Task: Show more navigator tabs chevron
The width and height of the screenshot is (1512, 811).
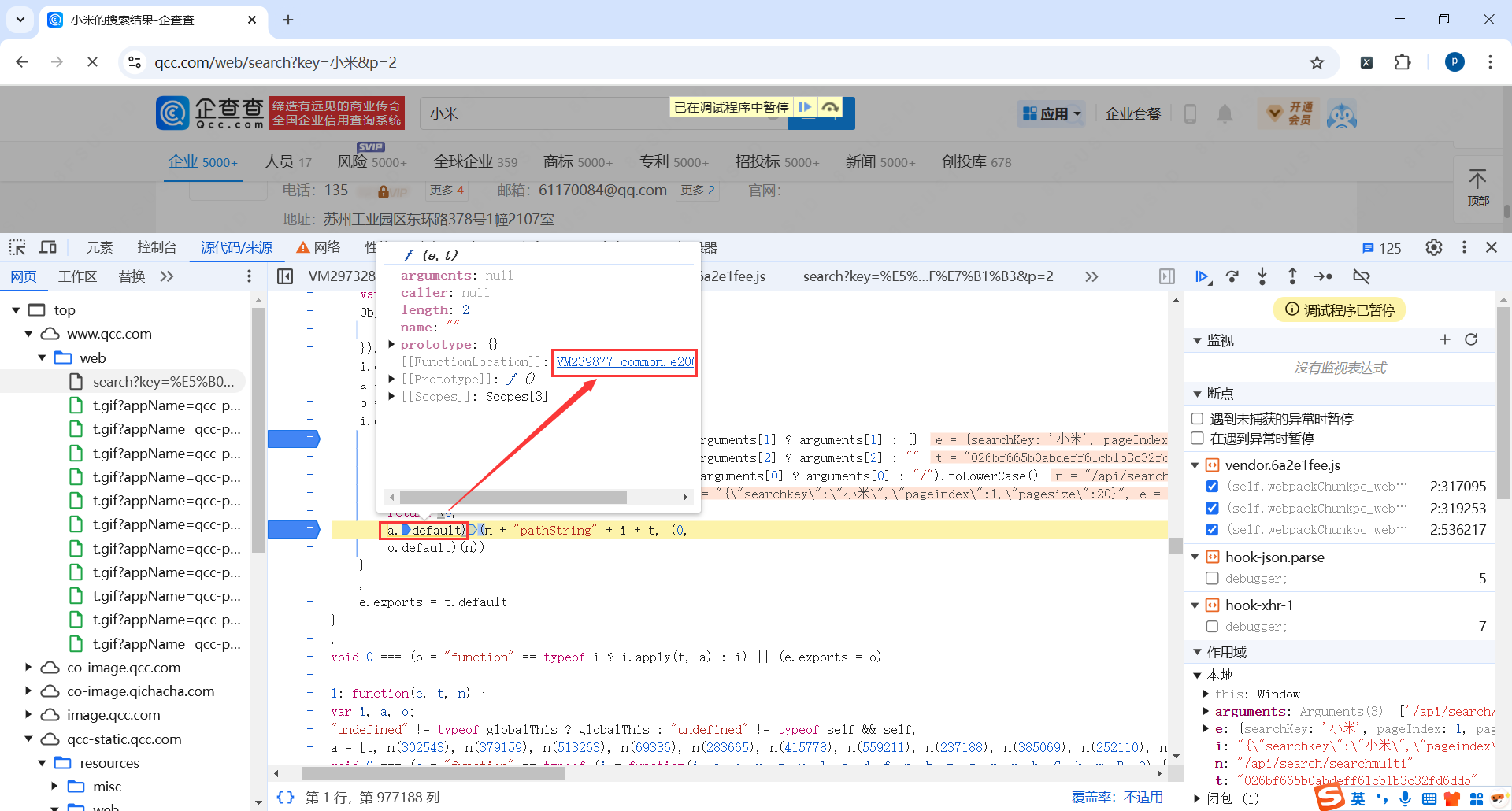Action: point(166,276)
